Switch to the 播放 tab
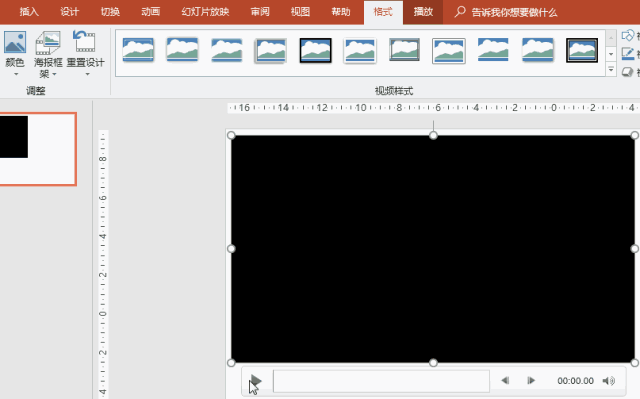Viewport: 640px width, 399px height. (x=423, y=12)
